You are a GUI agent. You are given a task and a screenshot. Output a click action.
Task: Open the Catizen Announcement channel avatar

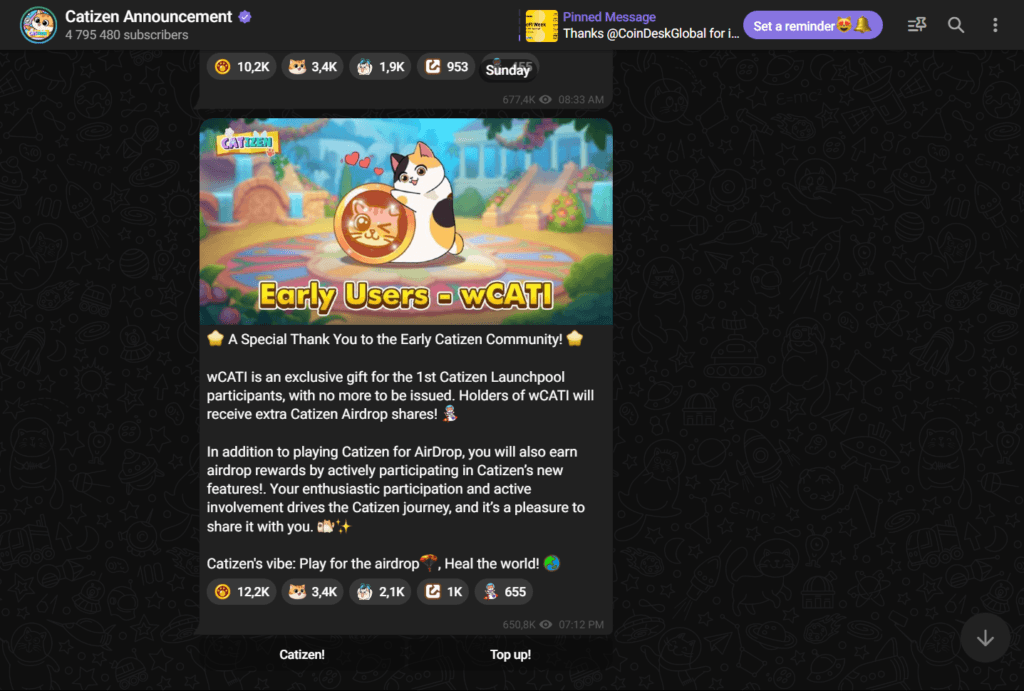click(x=38, y=25)
